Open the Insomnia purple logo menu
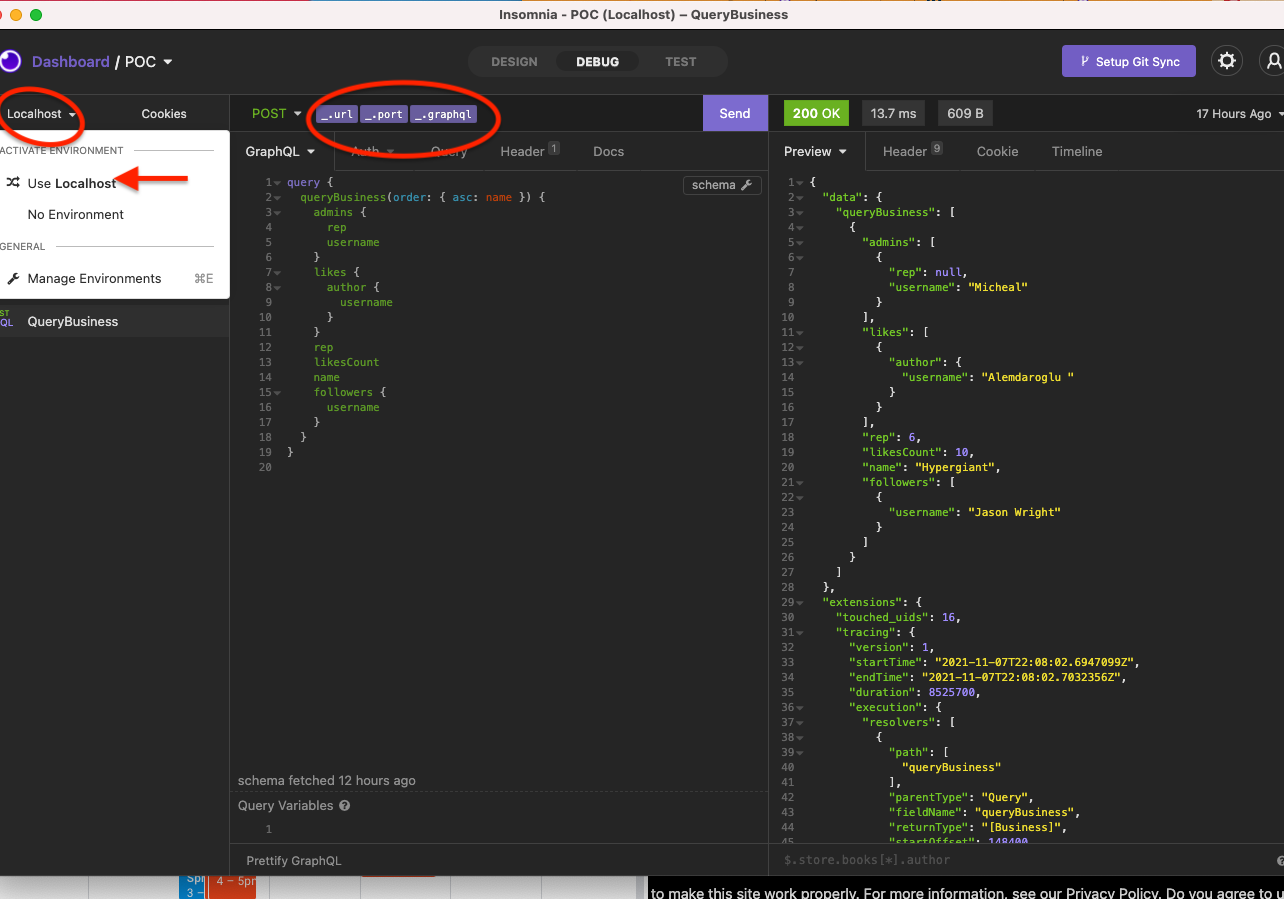 [10, 61]
